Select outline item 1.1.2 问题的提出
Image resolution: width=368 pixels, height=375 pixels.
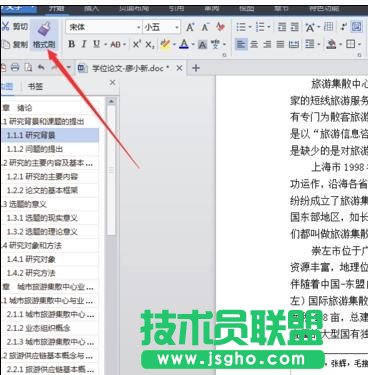point(50,149)
